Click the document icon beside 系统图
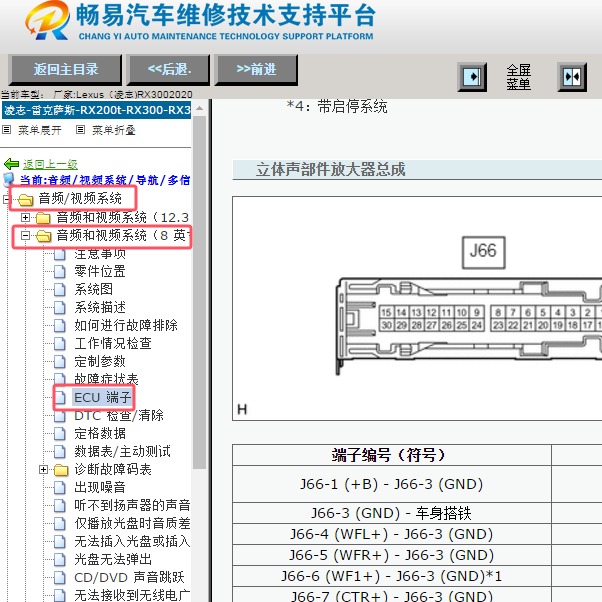 [60, 289]
